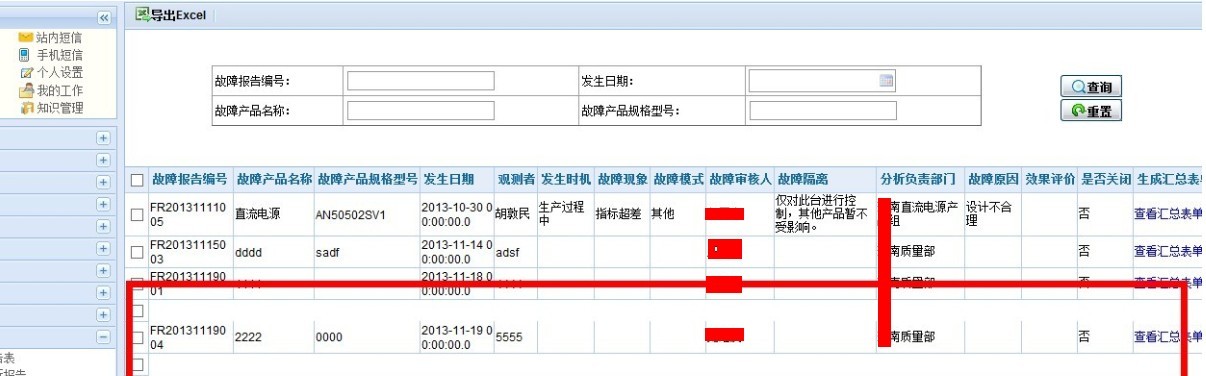The width and height of the screenshot is (1206, 376).
Task: Select all rows with header checkbox
Action: click(x=137, y=180)
